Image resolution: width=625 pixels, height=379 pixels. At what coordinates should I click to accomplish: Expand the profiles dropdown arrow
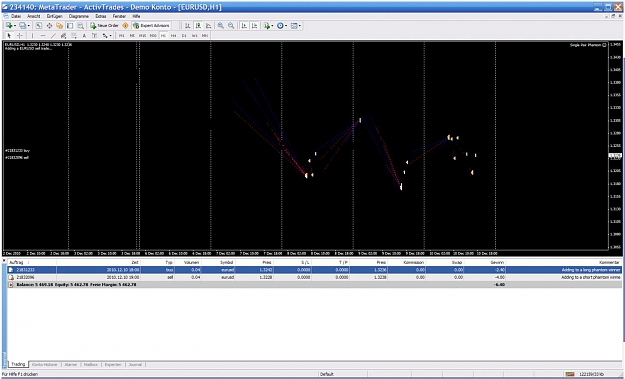(28, 26)
